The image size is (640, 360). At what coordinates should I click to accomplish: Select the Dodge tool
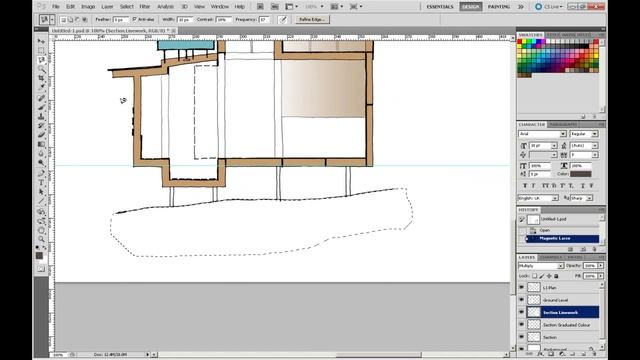(x=41, y=163)
